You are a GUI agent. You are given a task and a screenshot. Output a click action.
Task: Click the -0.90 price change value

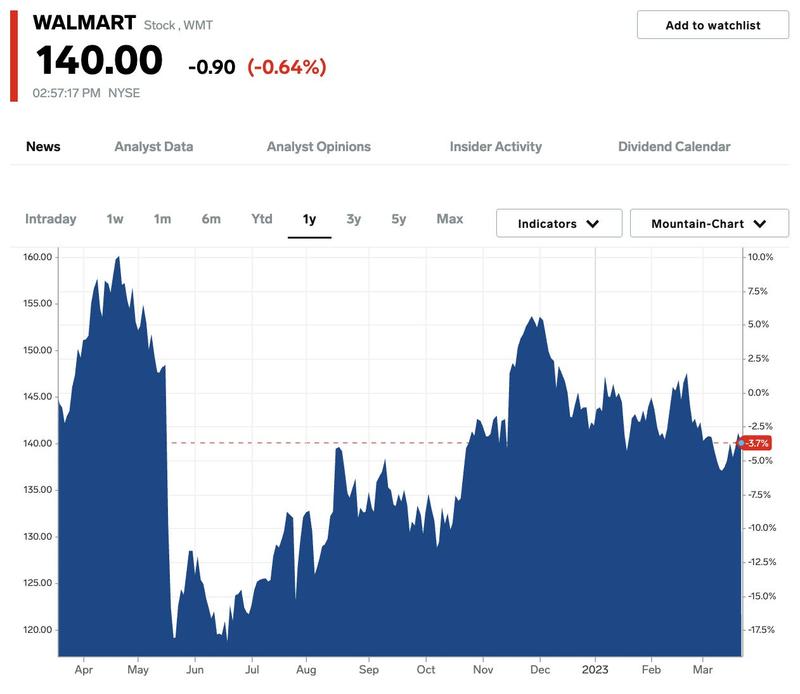pos(212,67)
